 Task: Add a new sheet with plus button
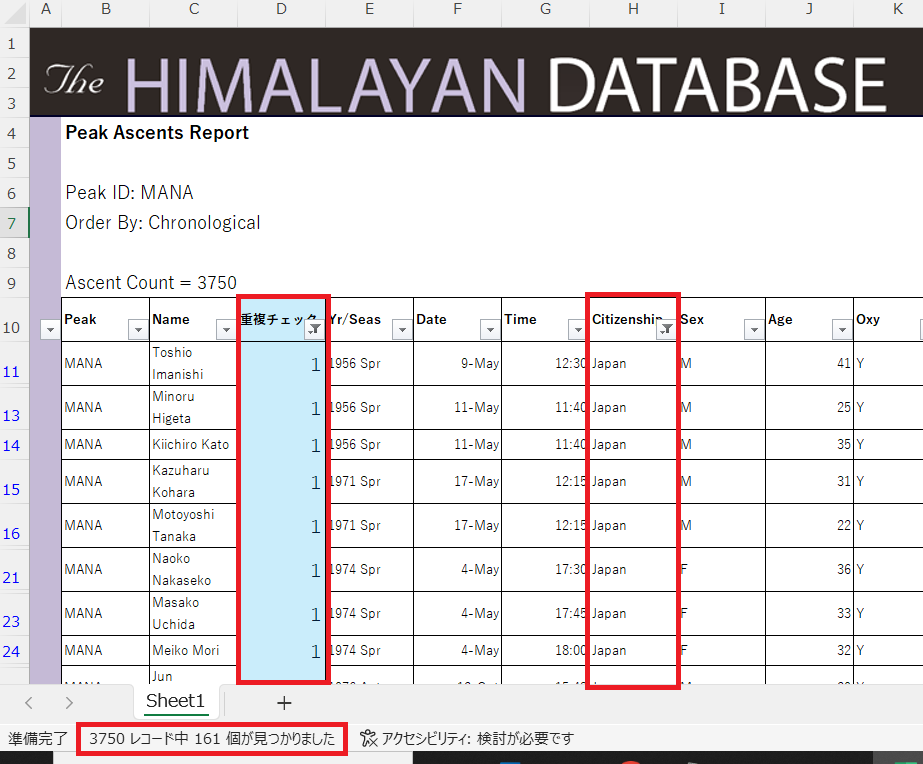tap(284, 703)
